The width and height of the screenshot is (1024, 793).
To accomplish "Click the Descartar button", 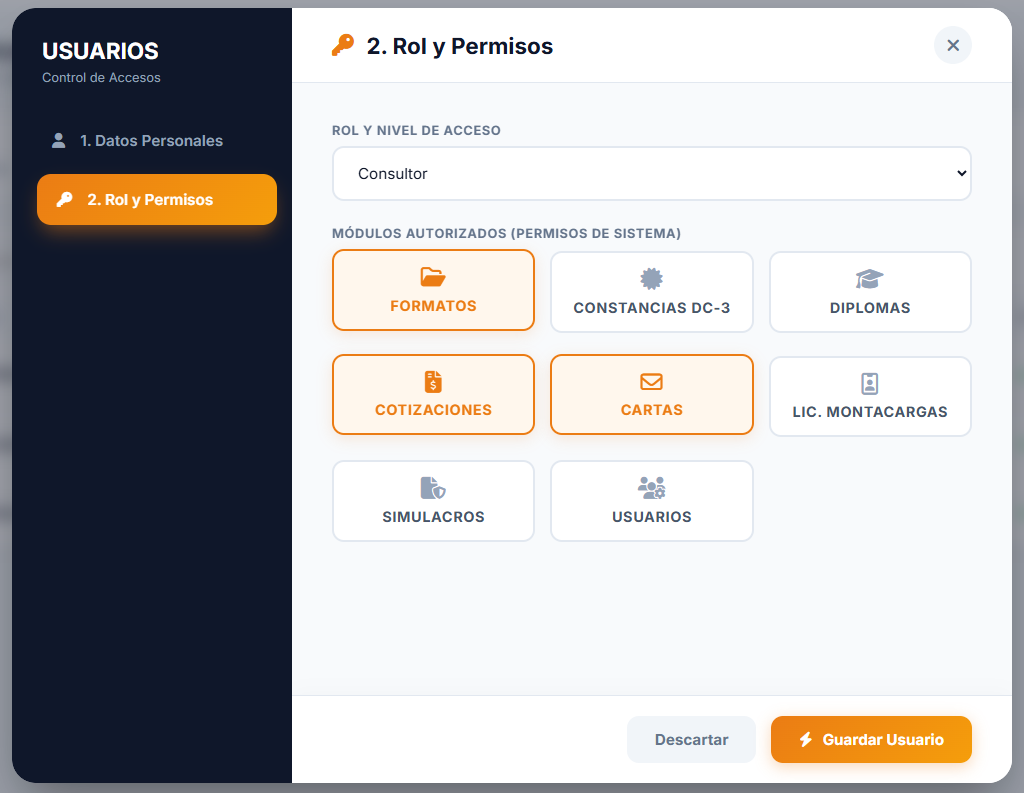I will pyautogui.click(x=691, y=739).
